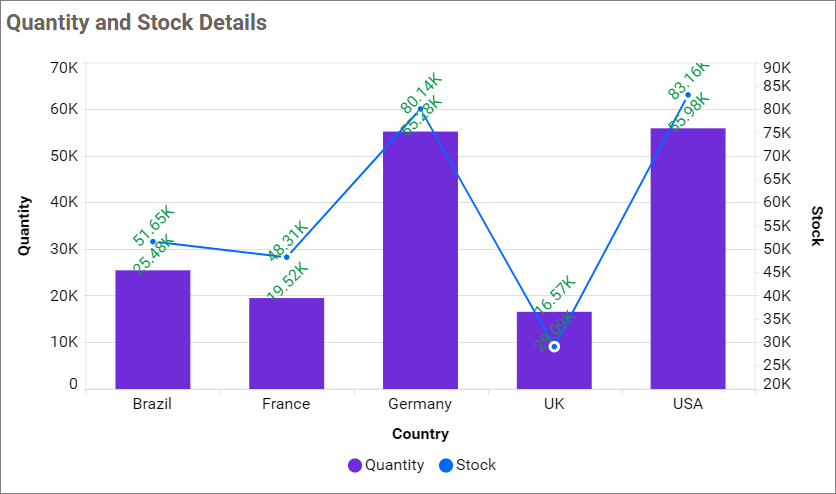Viewport: 836px width, 494px height.
Task: Toggle Quantity series via legend label
Action: [394, 465]
